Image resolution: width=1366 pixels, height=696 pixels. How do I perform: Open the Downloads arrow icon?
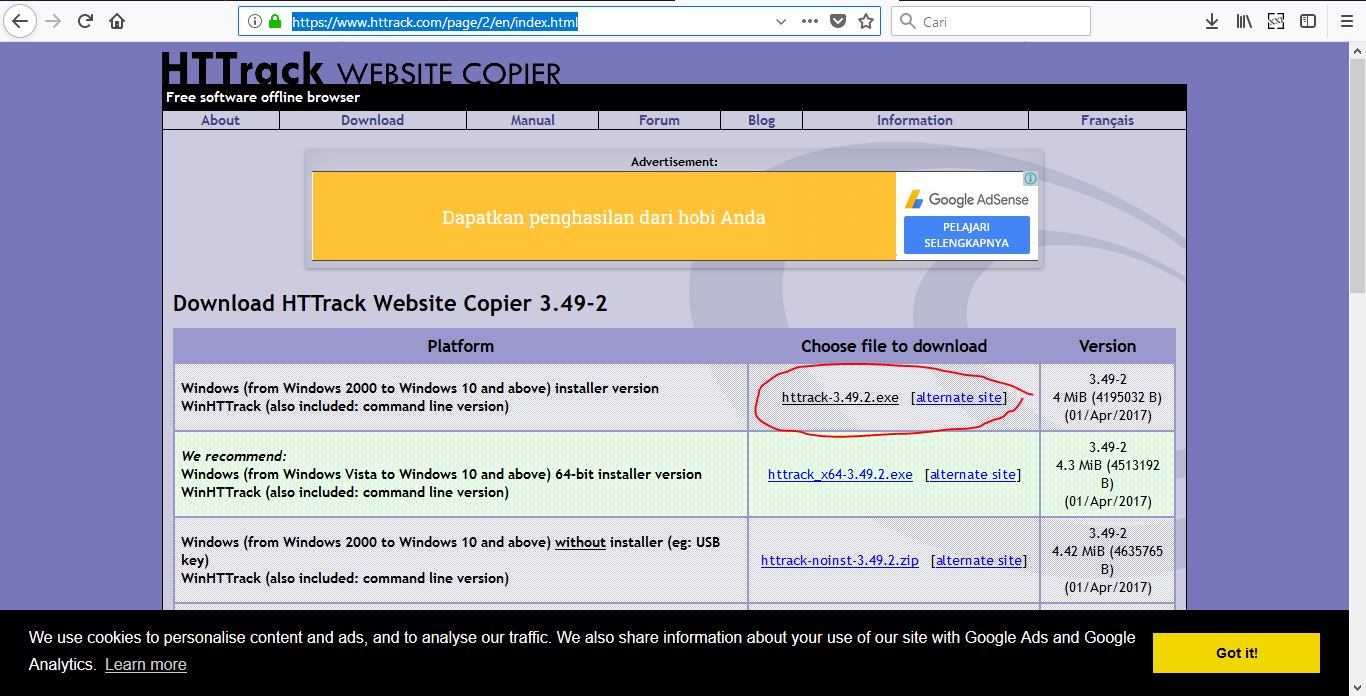point(1212,21)
